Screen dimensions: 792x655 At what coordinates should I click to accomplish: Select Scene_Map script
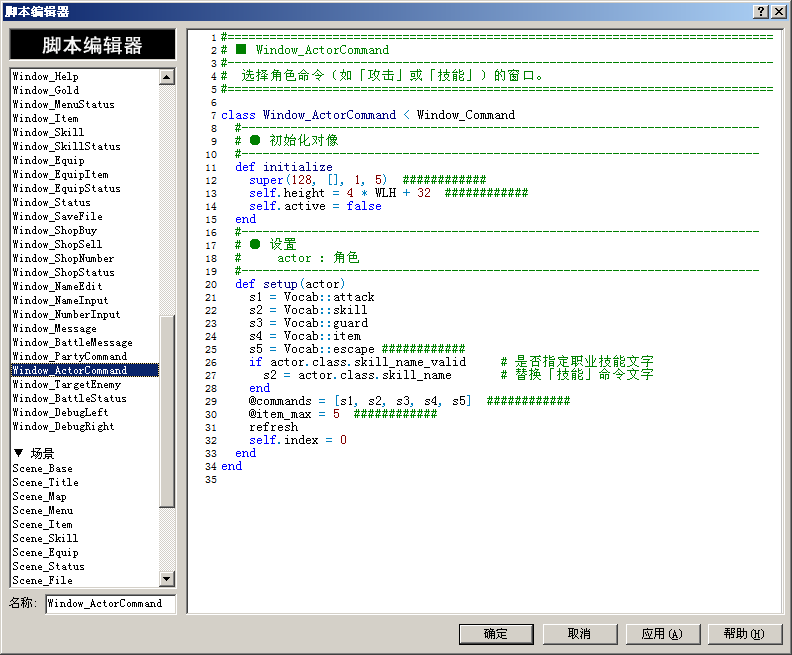point(85,497)
